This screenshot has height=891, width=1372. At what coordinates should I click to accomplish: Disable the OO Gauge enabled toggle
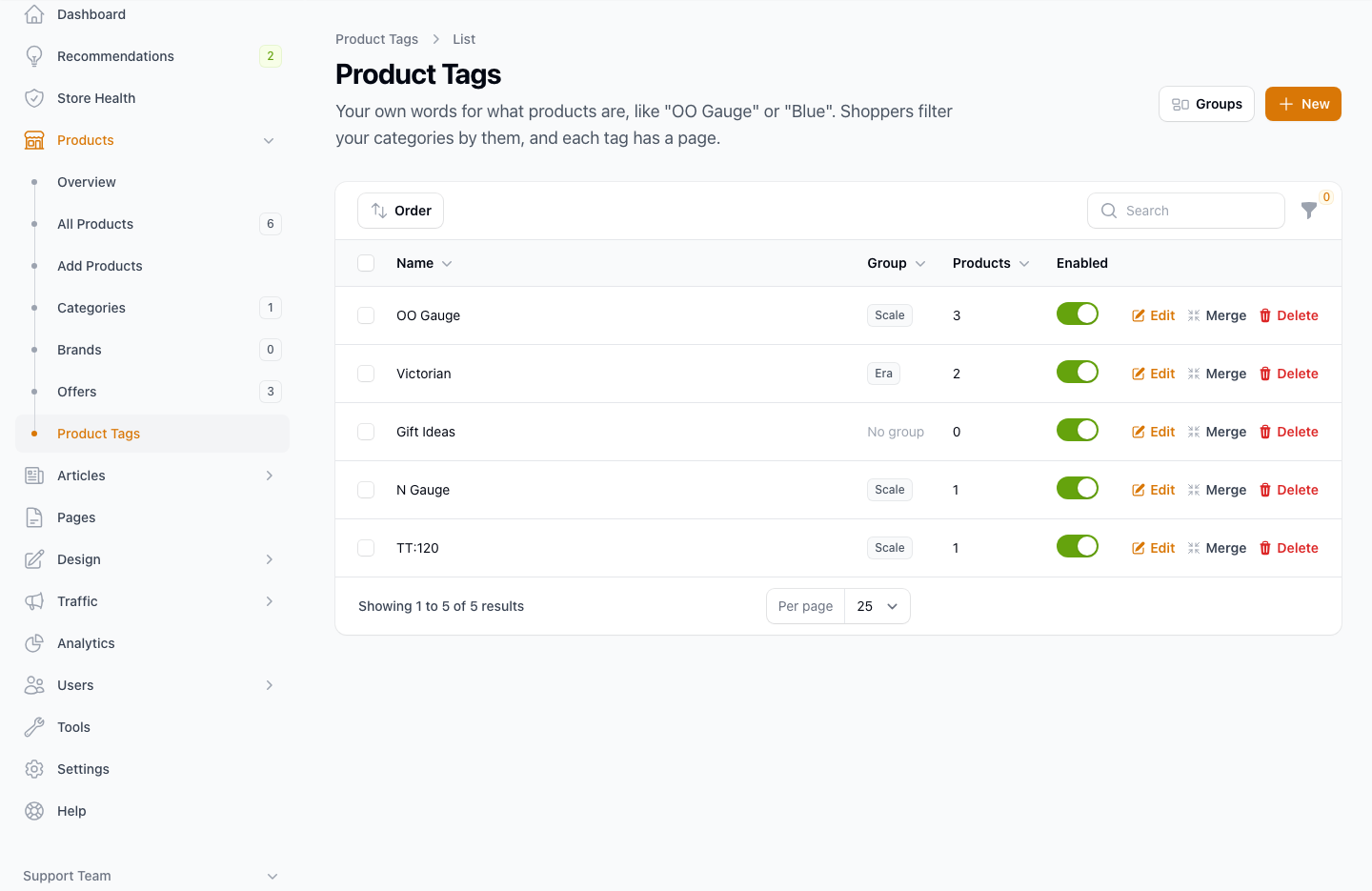click(1078, 314)
